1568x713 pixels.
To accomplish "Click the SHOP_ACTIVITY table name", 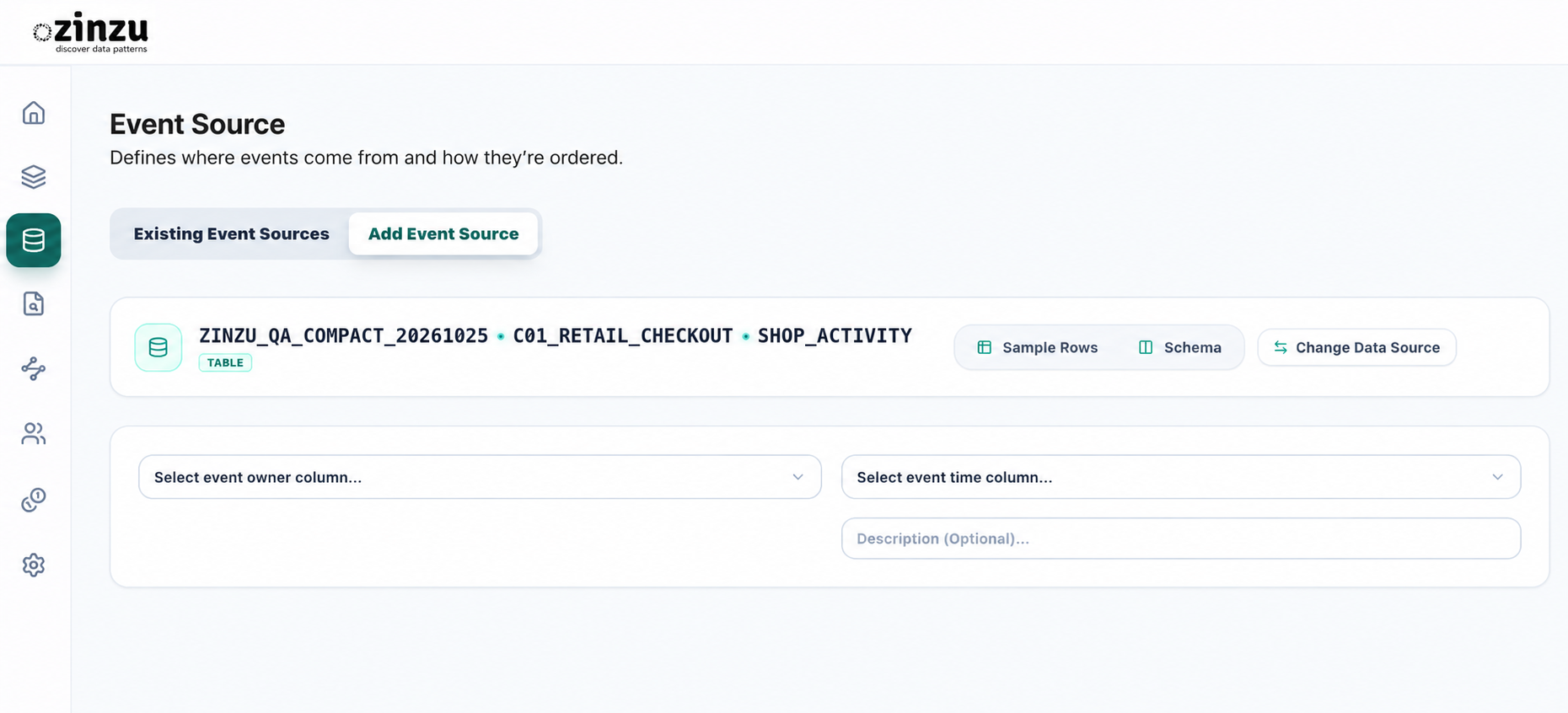I will (x=835, y=335).
